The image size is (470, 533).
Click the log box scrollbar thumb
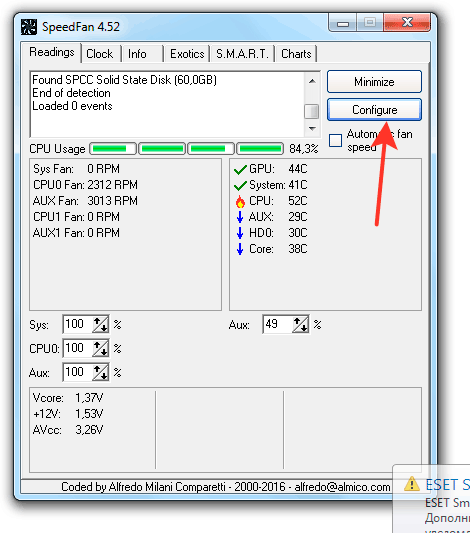pos(312,111)
